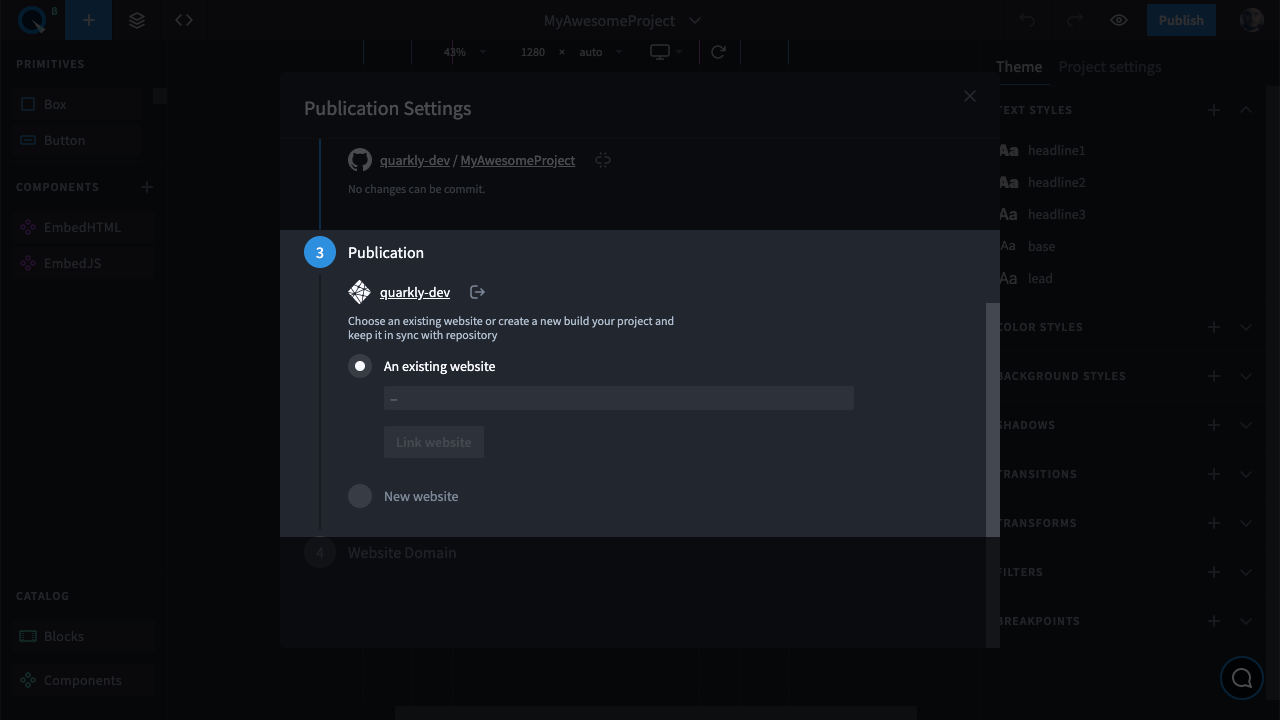The height and width of the screenshot is (720, 1280).
Task: Open the 43% zoom dropdown
Action: (x=465, y=52)
